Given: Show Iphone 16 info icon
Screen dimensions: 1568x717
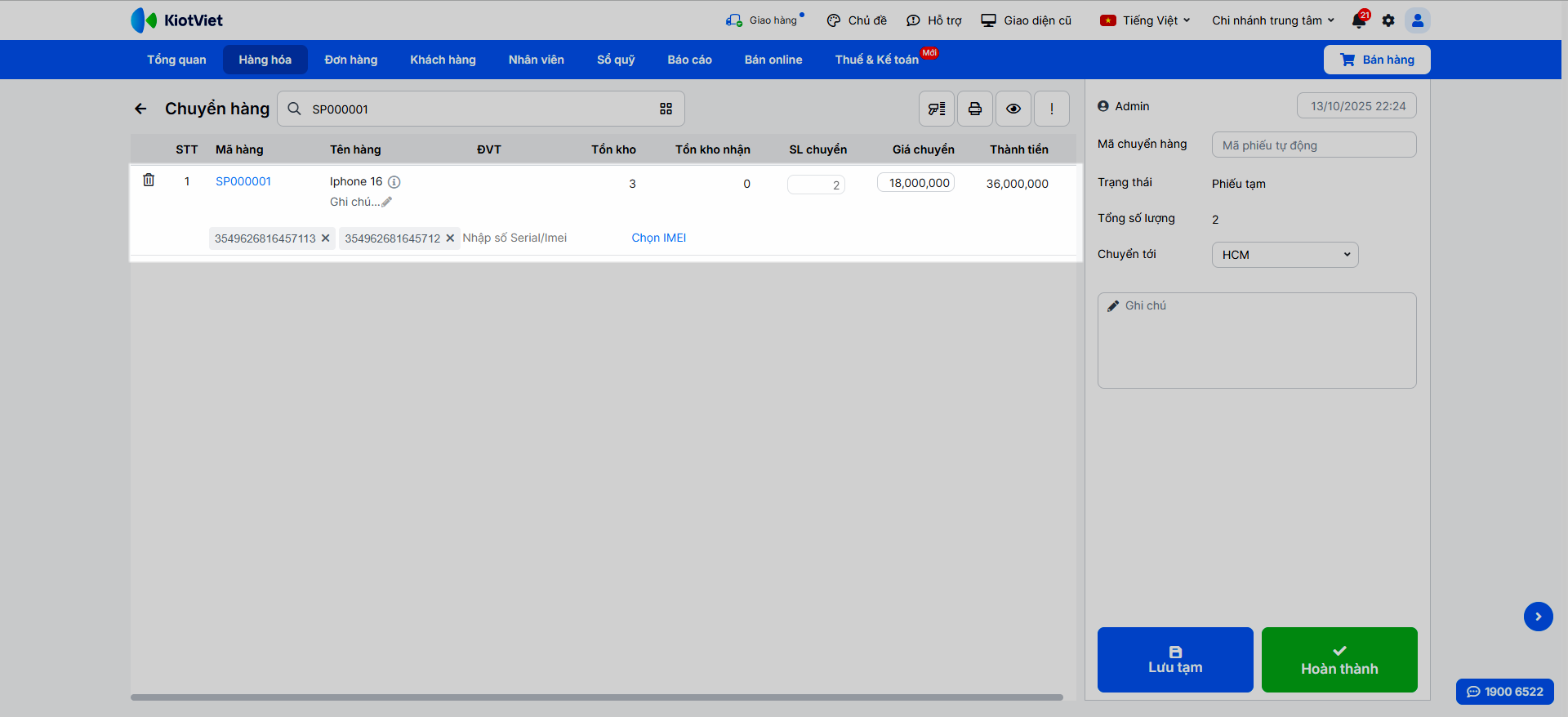Looking at the screenshot, I should click(x=394, y=182).
